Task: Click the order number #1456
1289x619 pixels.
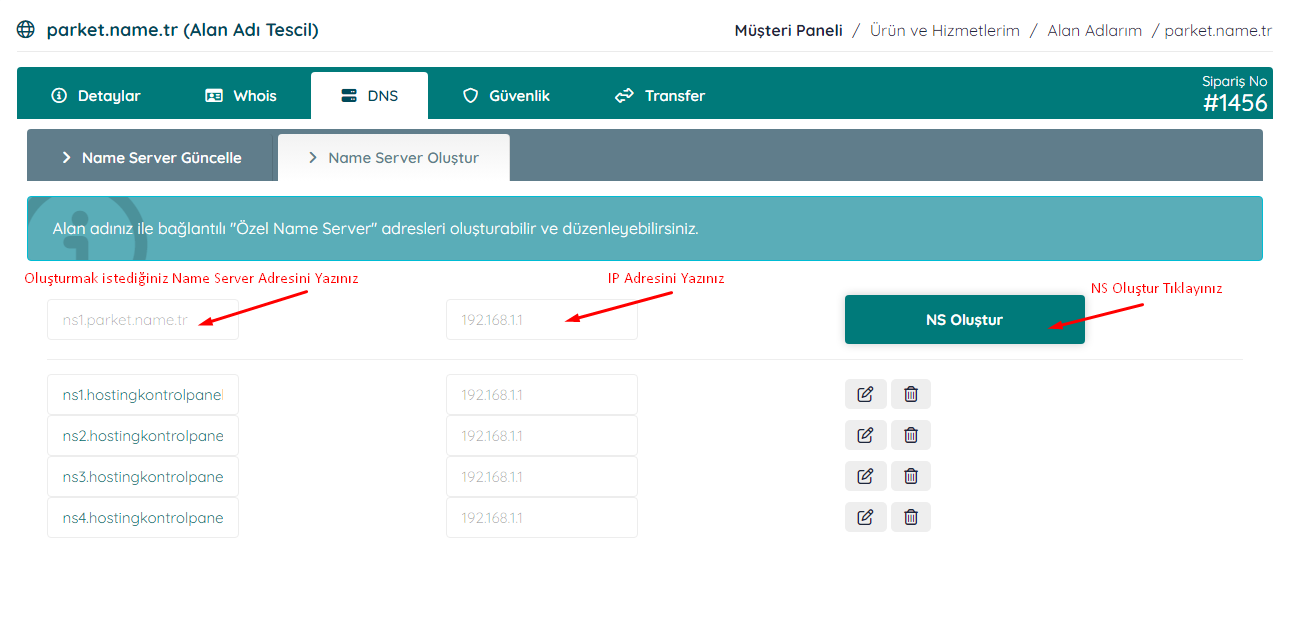Action: click(1235, 103)
